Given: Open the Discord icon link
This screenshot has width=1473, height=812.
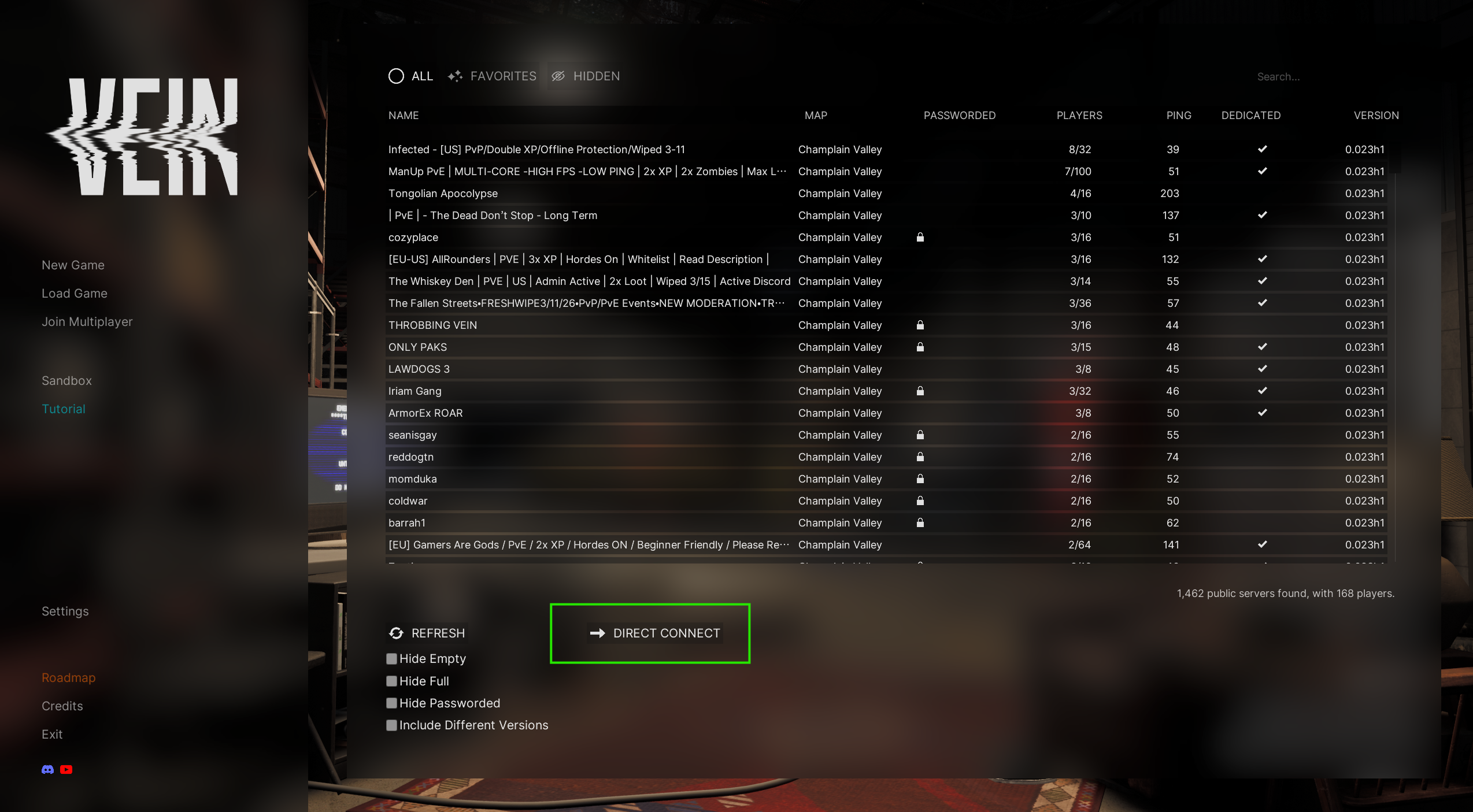Looking at the screenshot, I should [48, 769].
